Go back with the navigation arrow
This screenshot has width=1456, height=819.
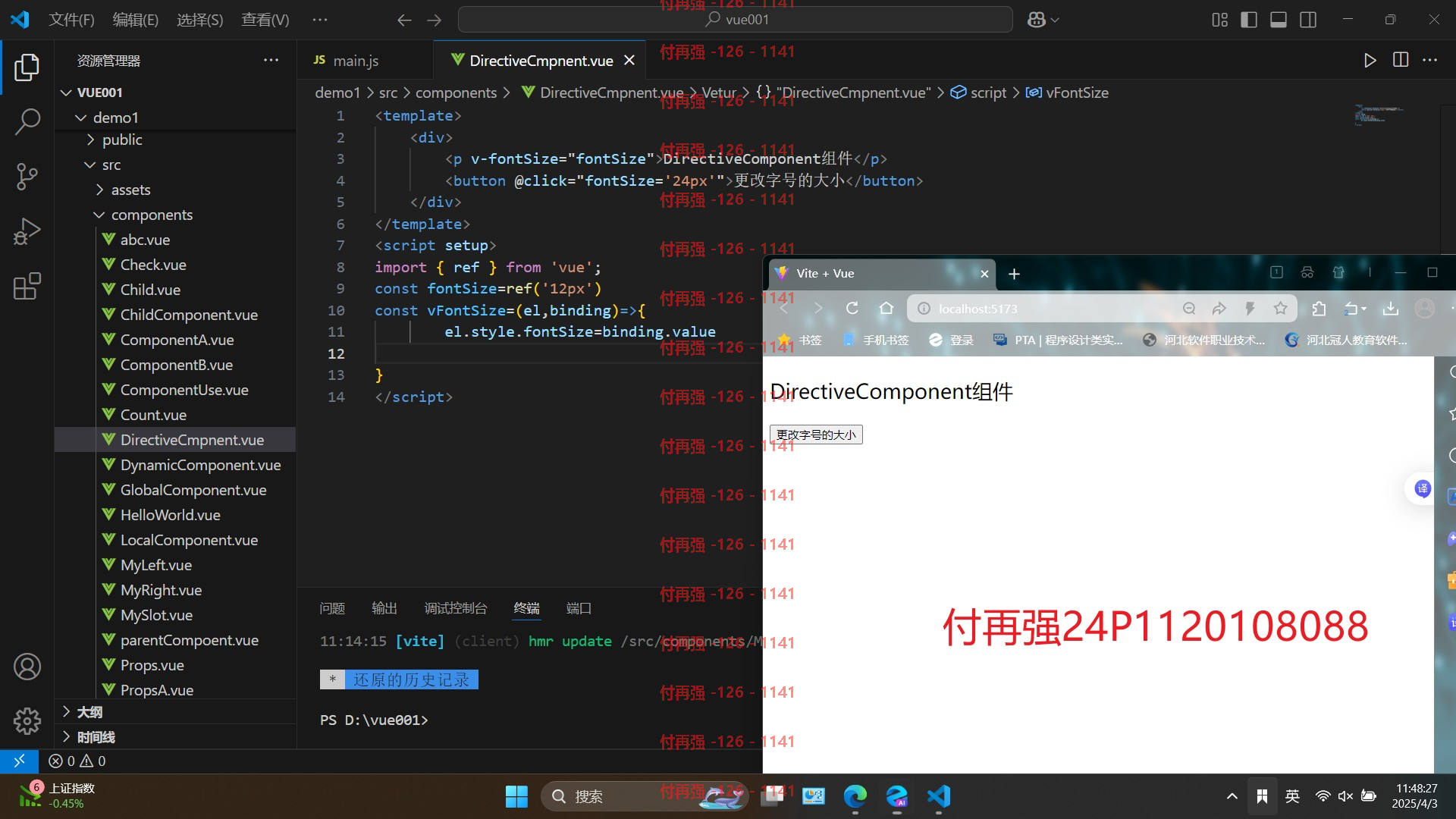404,20
